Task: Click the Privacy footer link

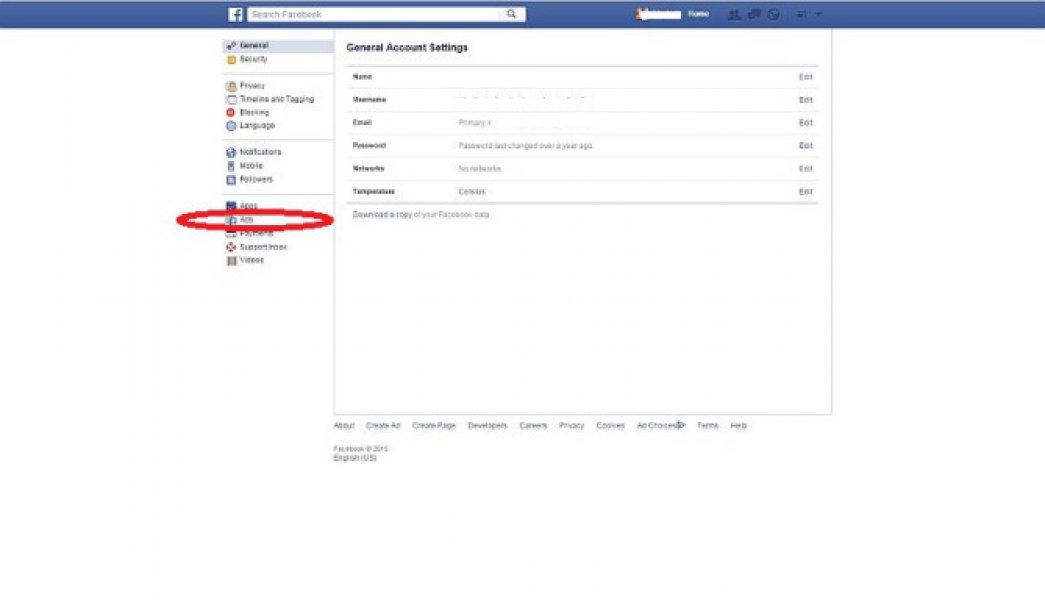Action: tap(571, 425)
